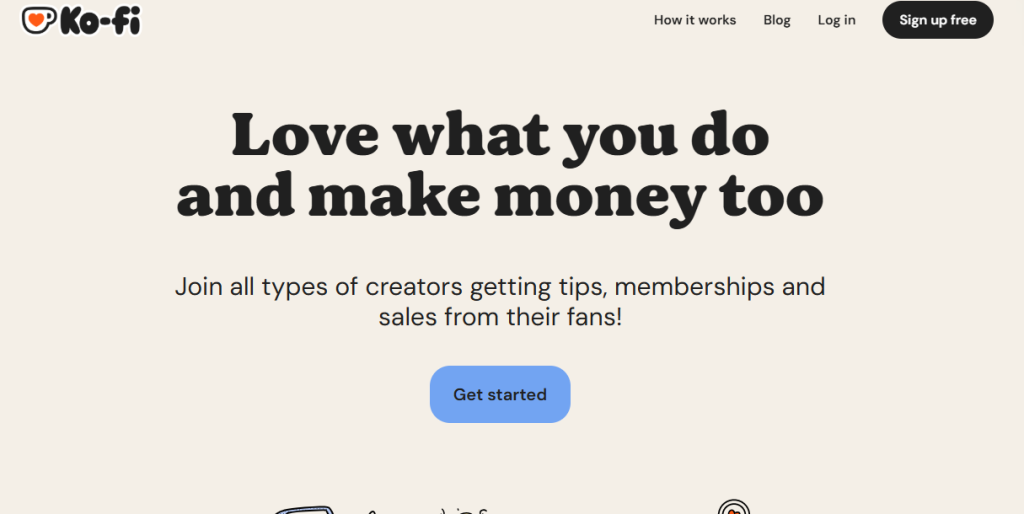1024x514 pixels.
Task: Click the circular heart target illustration
Action: (733, 507)
